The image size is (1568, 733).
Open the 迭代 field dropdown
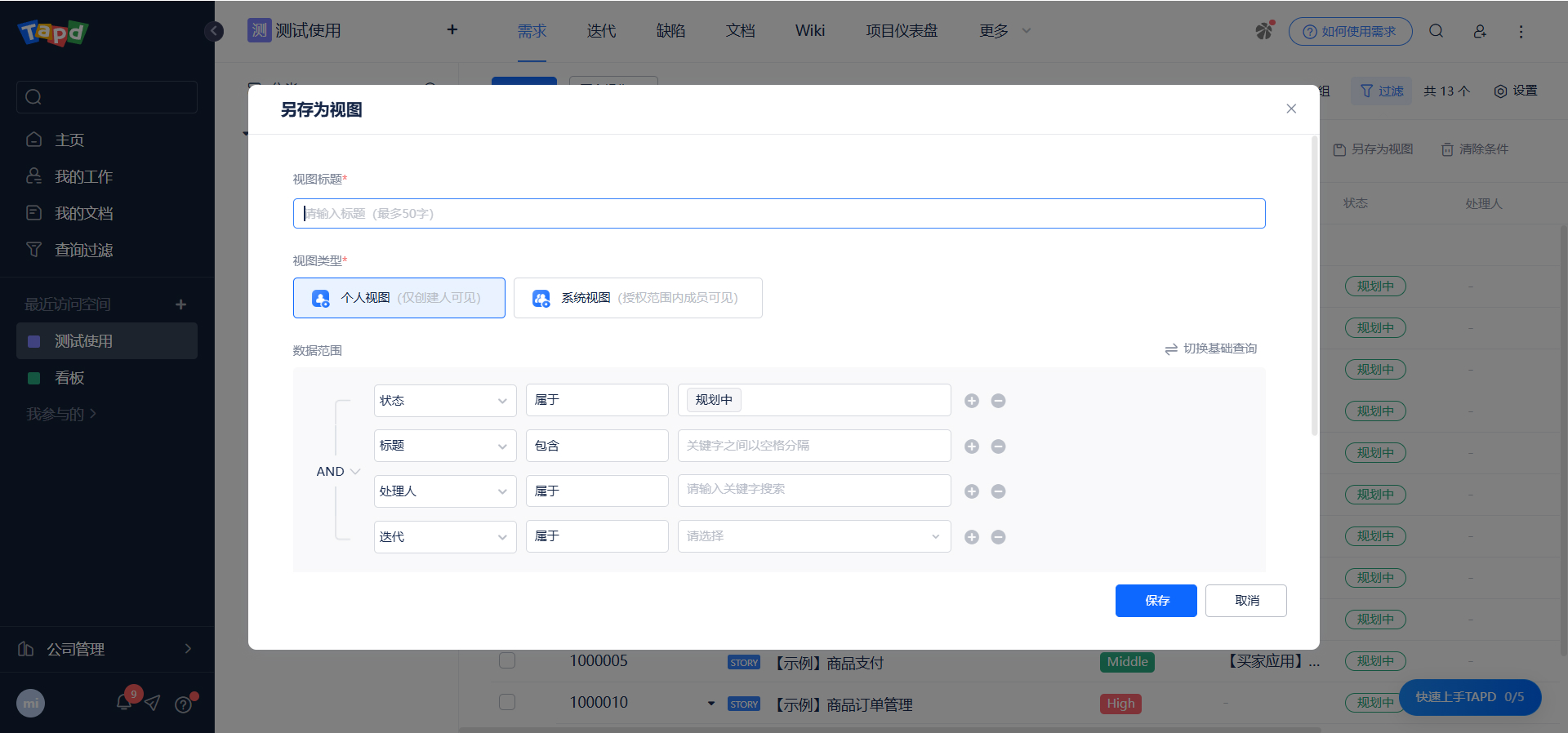pyautogui.click(x=445, y=537)
